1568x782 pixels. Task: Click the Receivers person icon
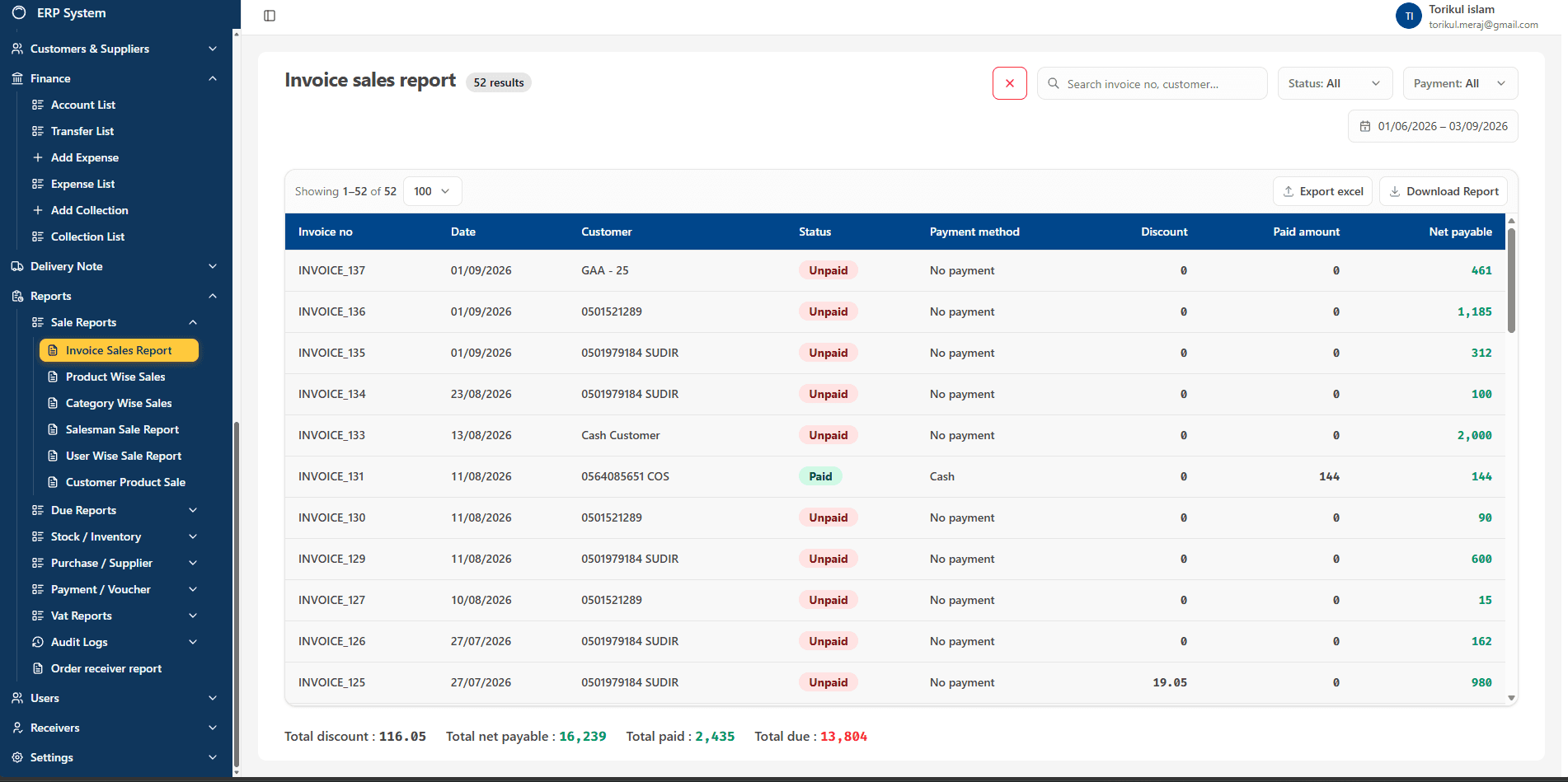[x=17, y=728]
